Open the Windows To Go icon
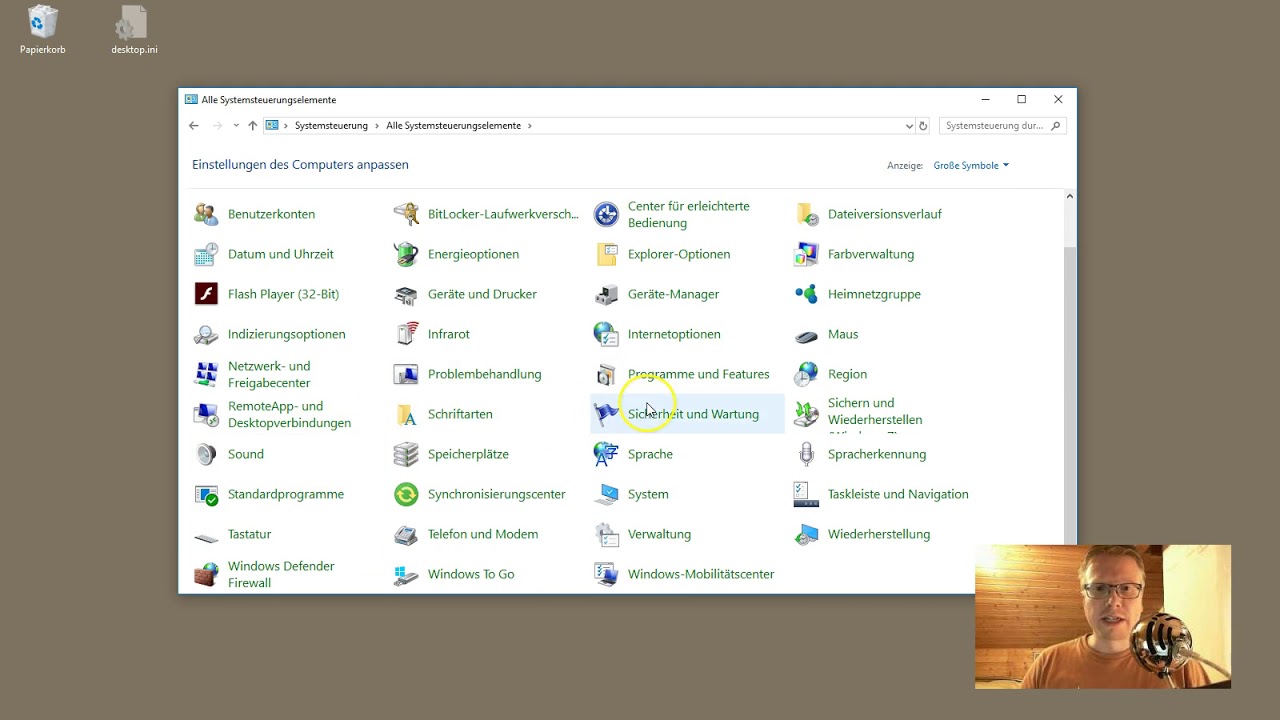The height and width of the screenshot is (720, 1280). point(406,574)
